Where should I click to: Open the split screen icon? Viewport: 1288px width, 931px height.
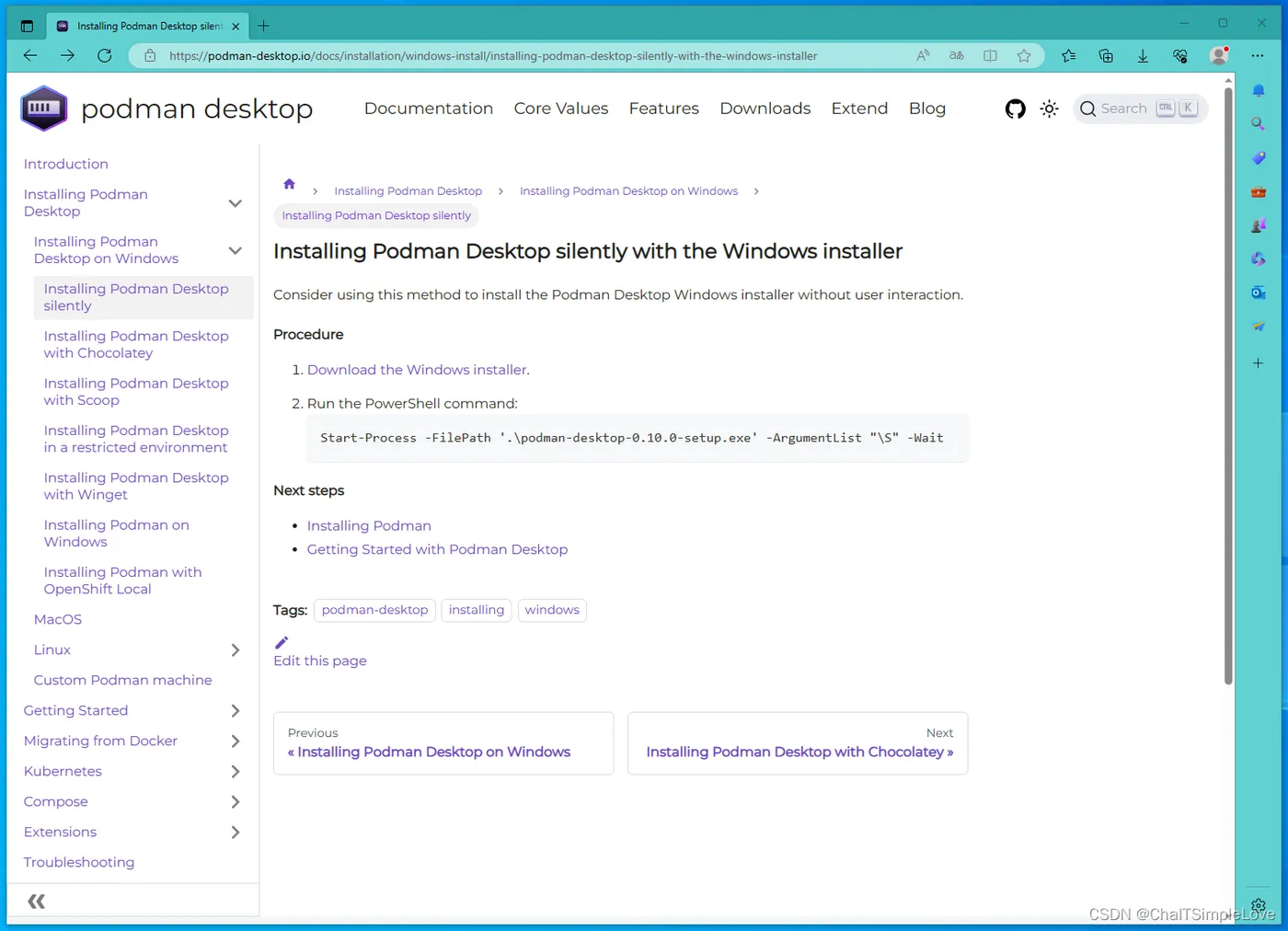click(990, 56)
